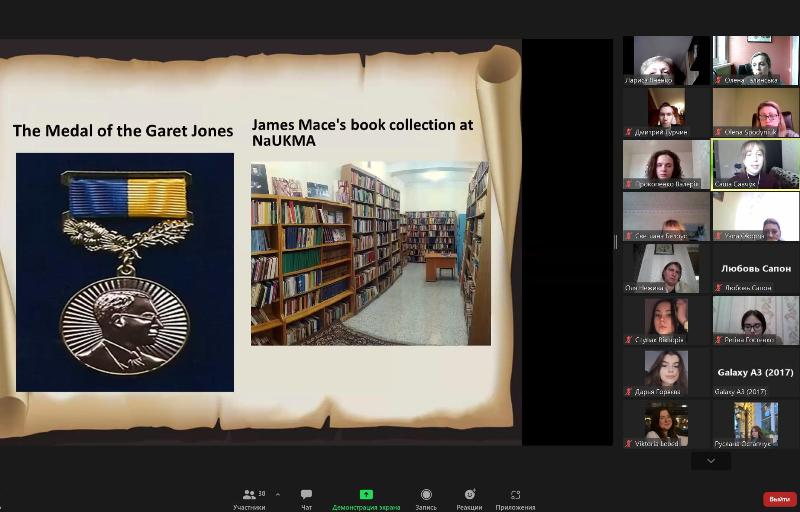Open the Реакции reactions menu
This screenshot has width=800, height=512.
click(x=469, y=498)
